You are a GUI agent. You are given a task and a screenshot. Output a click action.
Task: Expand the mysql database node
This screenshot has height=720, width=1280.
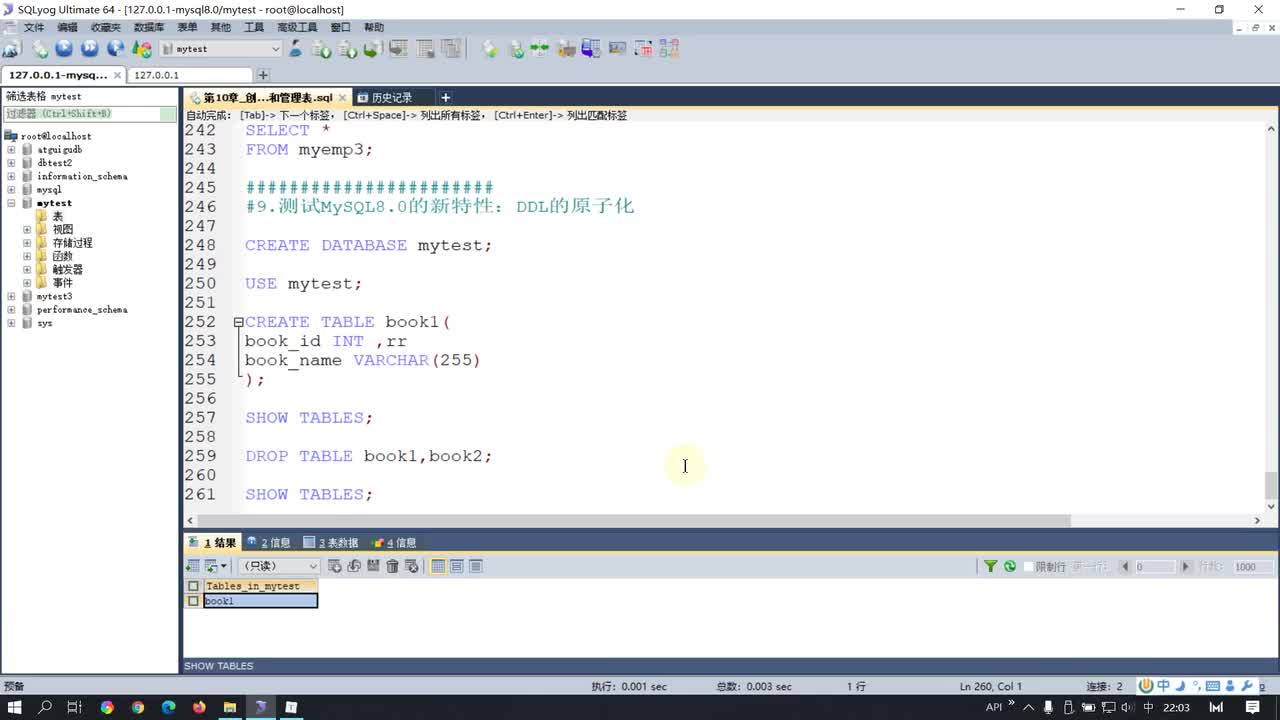11,190
